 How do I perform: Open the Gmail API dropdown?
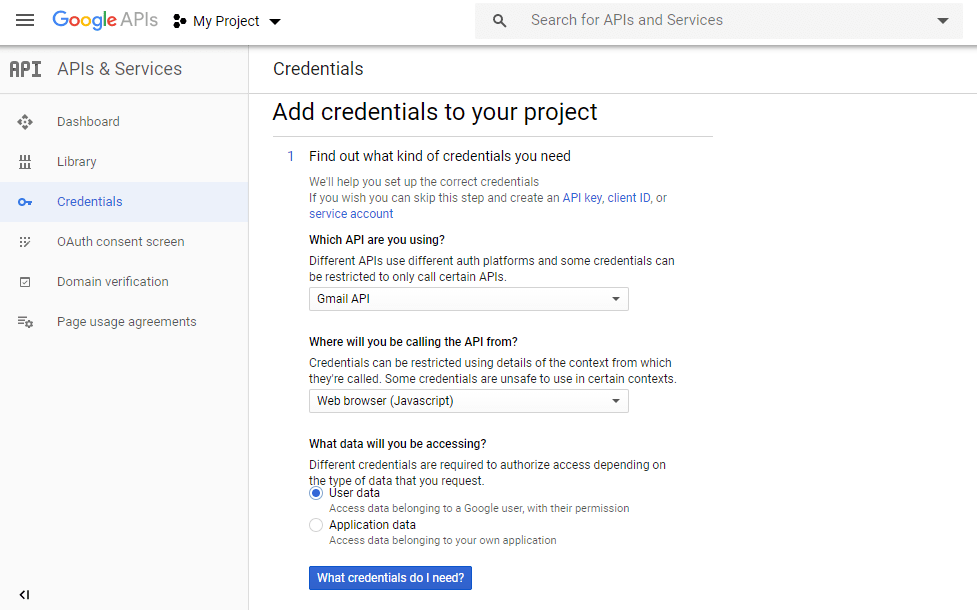(469, 299)
